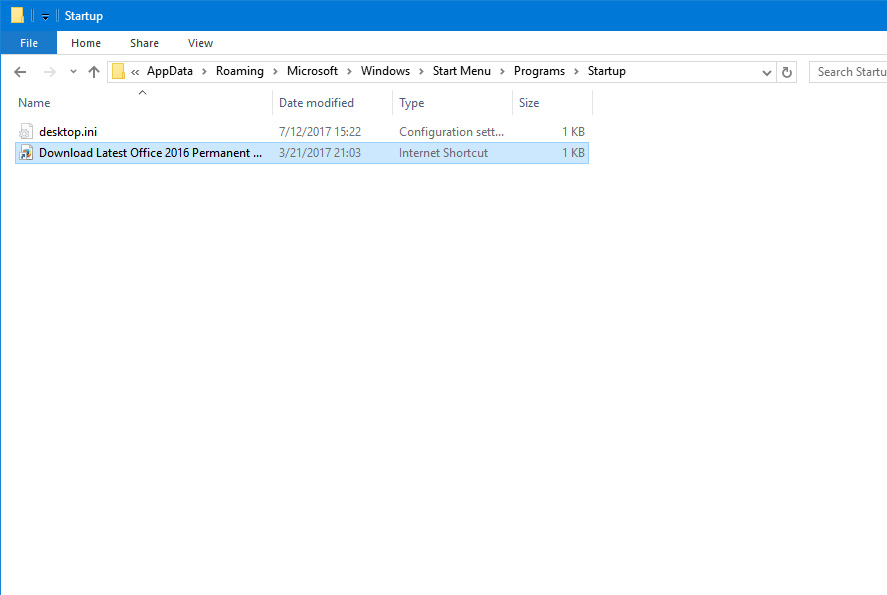
Task: Refresh the Startup folder view
Action: (787, 72)
